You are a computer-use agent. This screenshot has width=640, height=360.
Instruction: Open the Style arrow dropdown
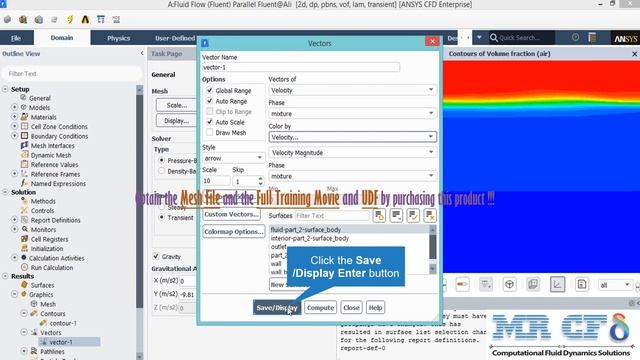coord(233,158)
